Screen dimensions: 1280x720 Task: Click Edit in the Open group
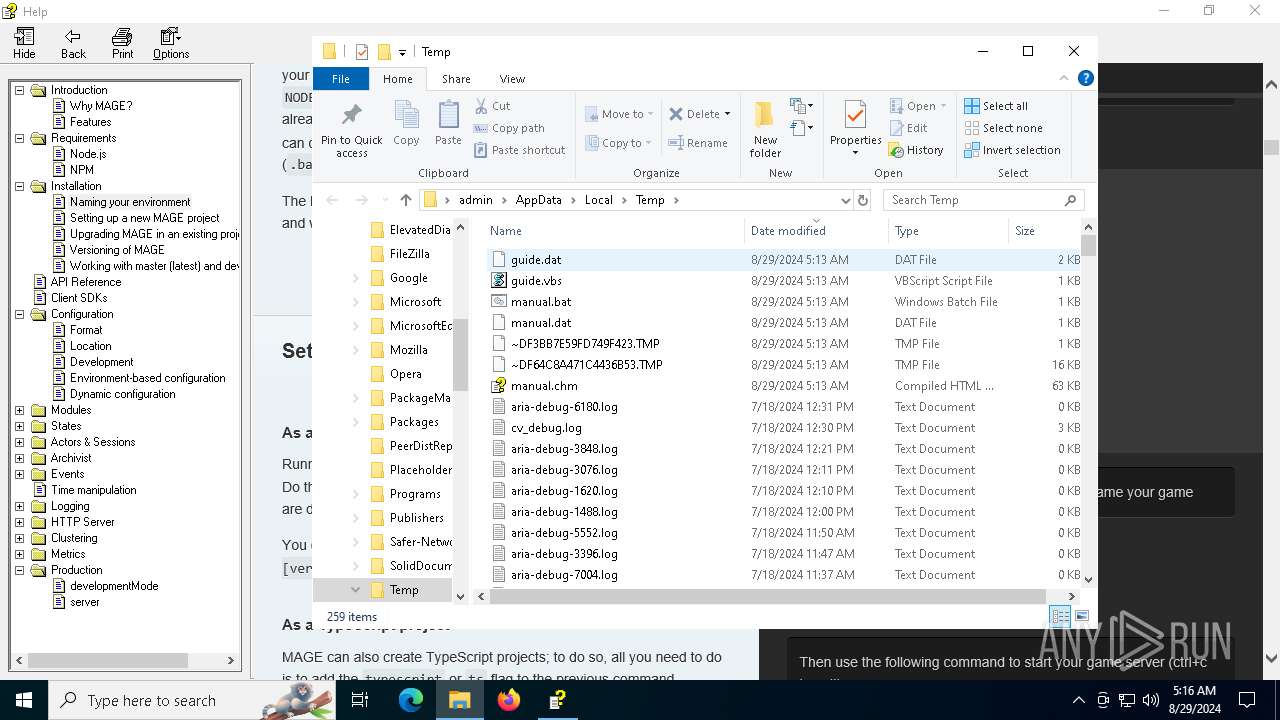pyautogui.click(x=909, y=128)
